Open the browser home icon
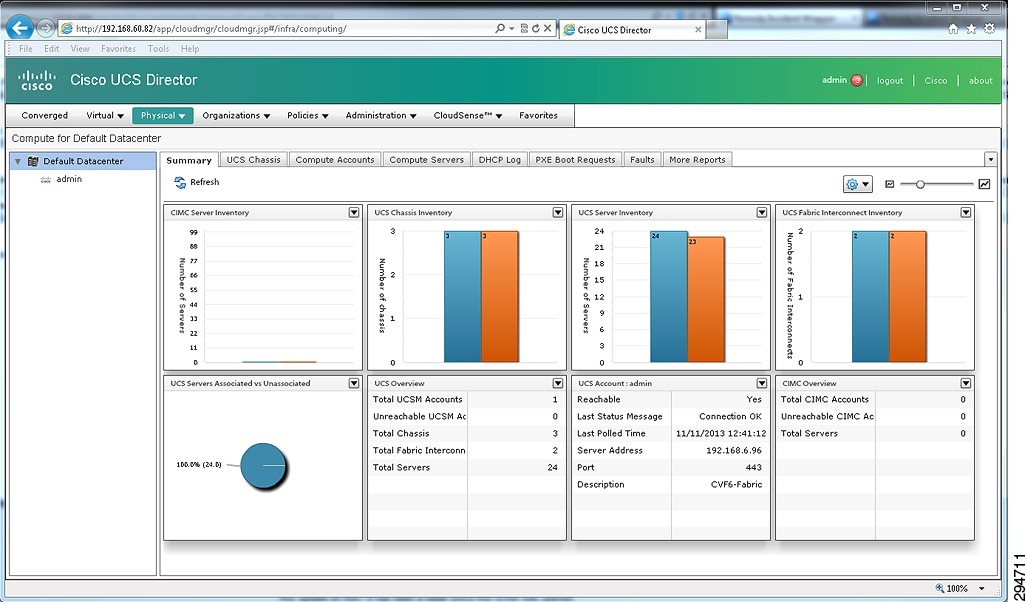This screenshot has height=602, width=1026. (953, 28)
